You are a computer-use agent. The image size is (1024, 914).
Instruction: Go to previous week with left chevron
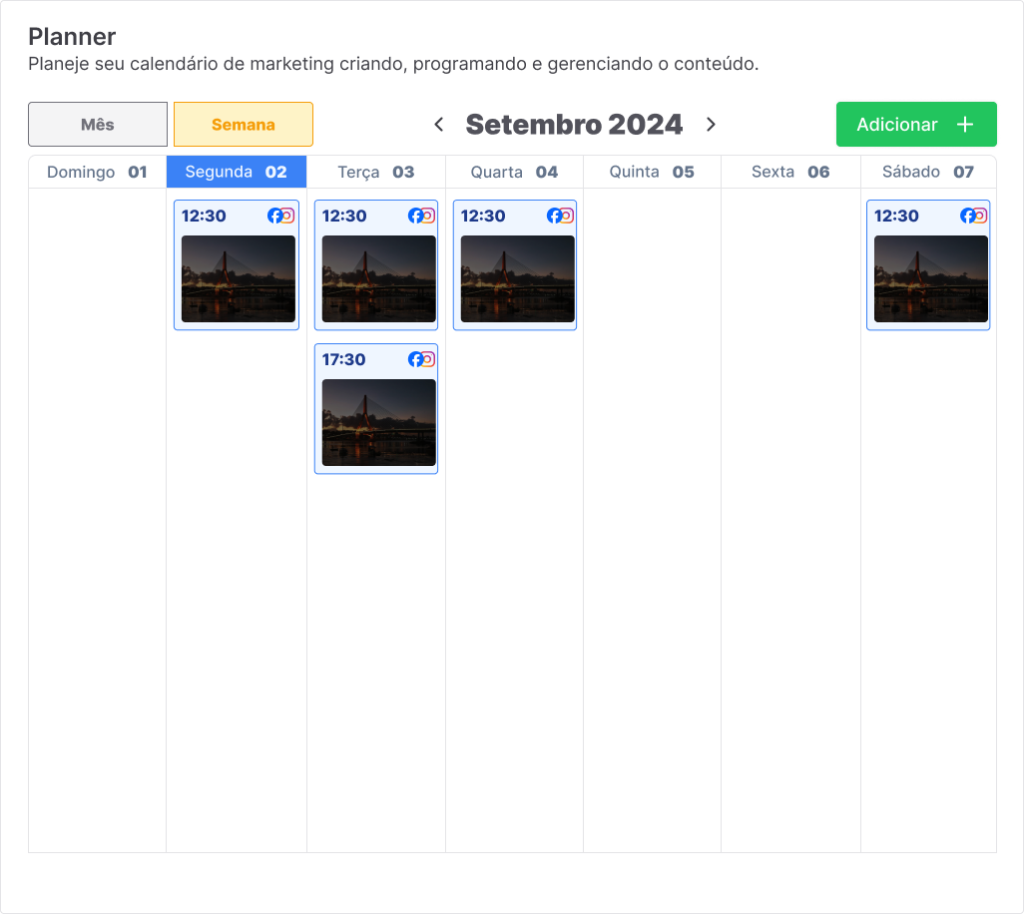click(438, 124)
